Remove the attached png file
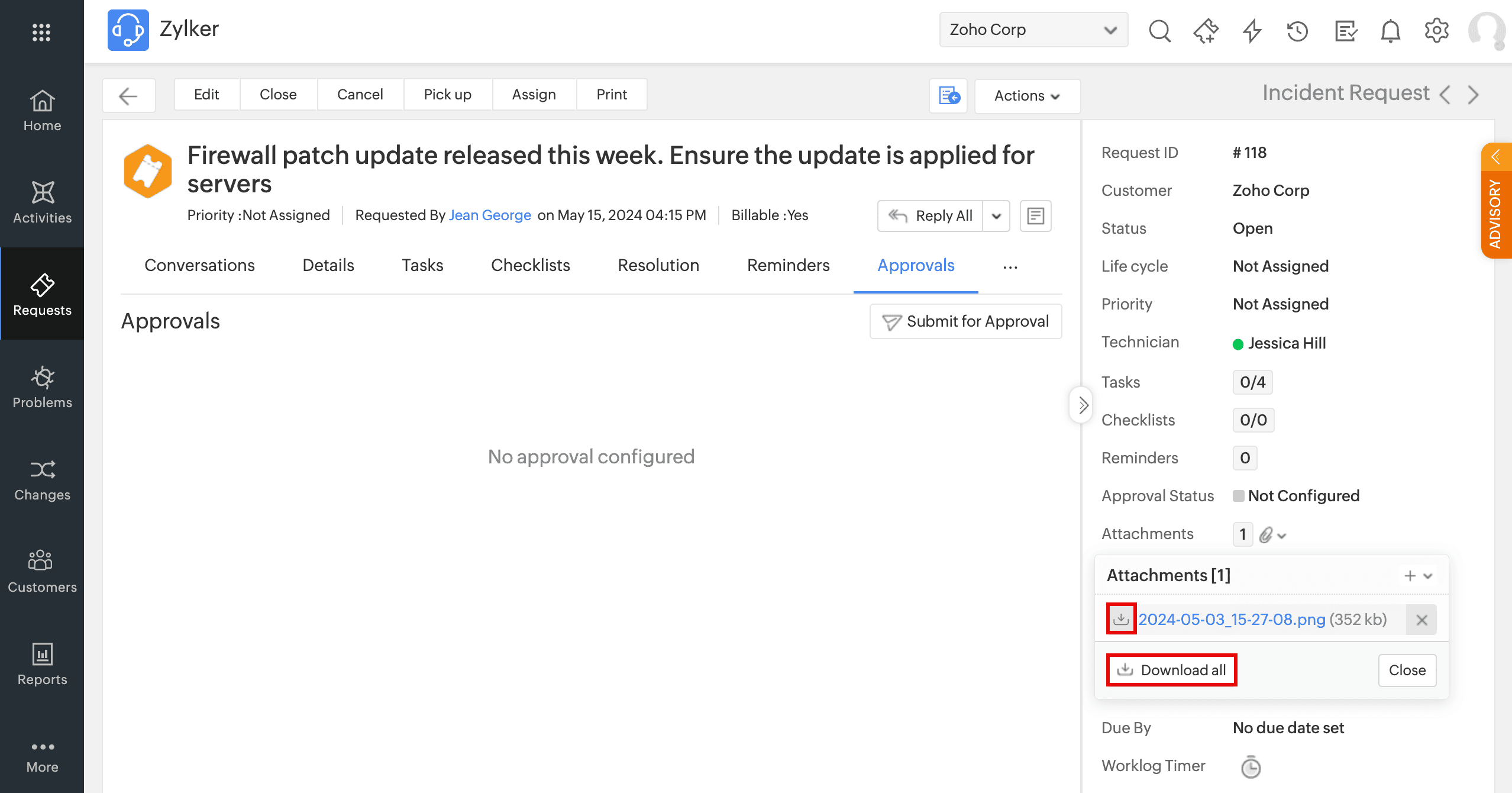The width and height of the screenshot is (1512, 793). click(1421, 620)
